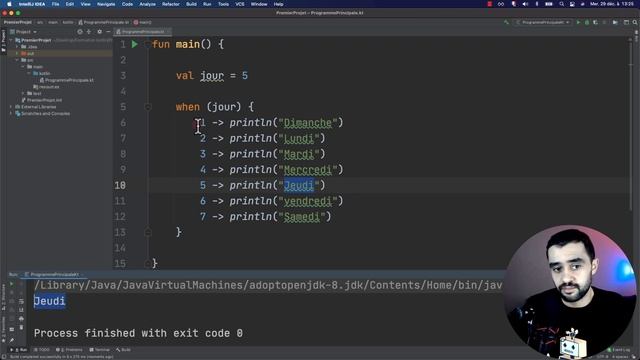Image resolution: width=640 pixels, height=360 pixels.
Task: Select PremierProjet.iml file in tree
Action: click(42, 100)
